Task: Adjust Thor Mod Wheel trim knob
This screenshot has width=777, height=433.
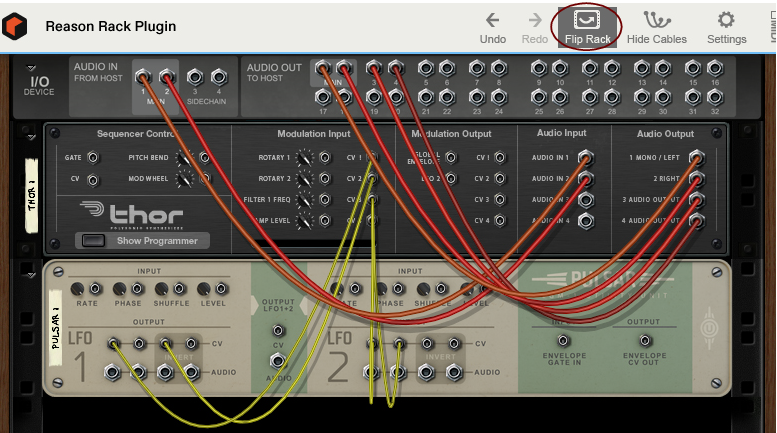Action: point(184,179)
